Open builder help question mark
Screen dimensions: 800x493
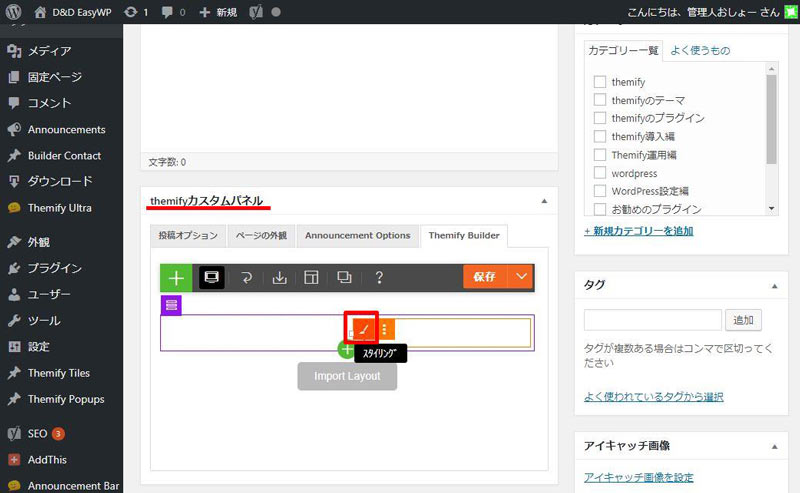click(x=379, y=278)
